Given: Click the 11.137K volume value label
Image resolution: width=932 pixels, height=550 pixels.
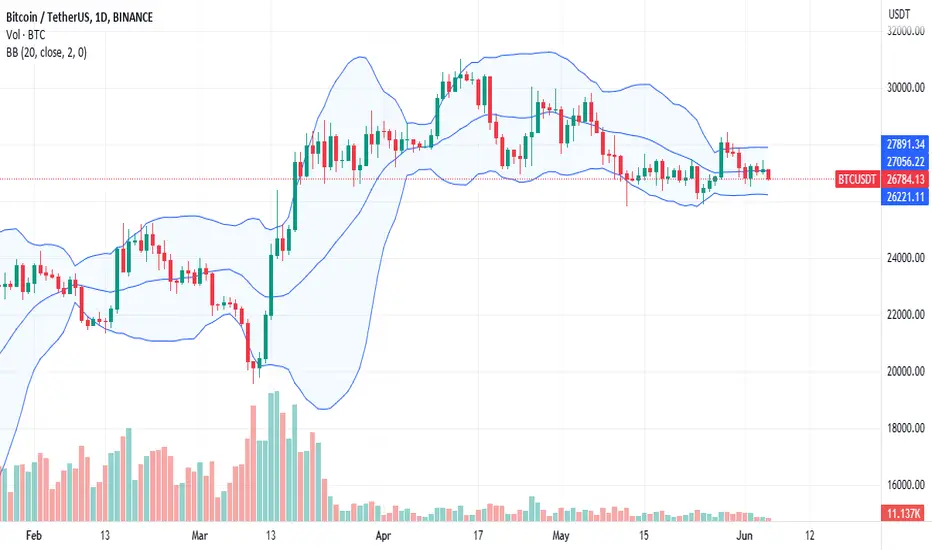Looking at the screenshot, I should (x=903, y=513).
